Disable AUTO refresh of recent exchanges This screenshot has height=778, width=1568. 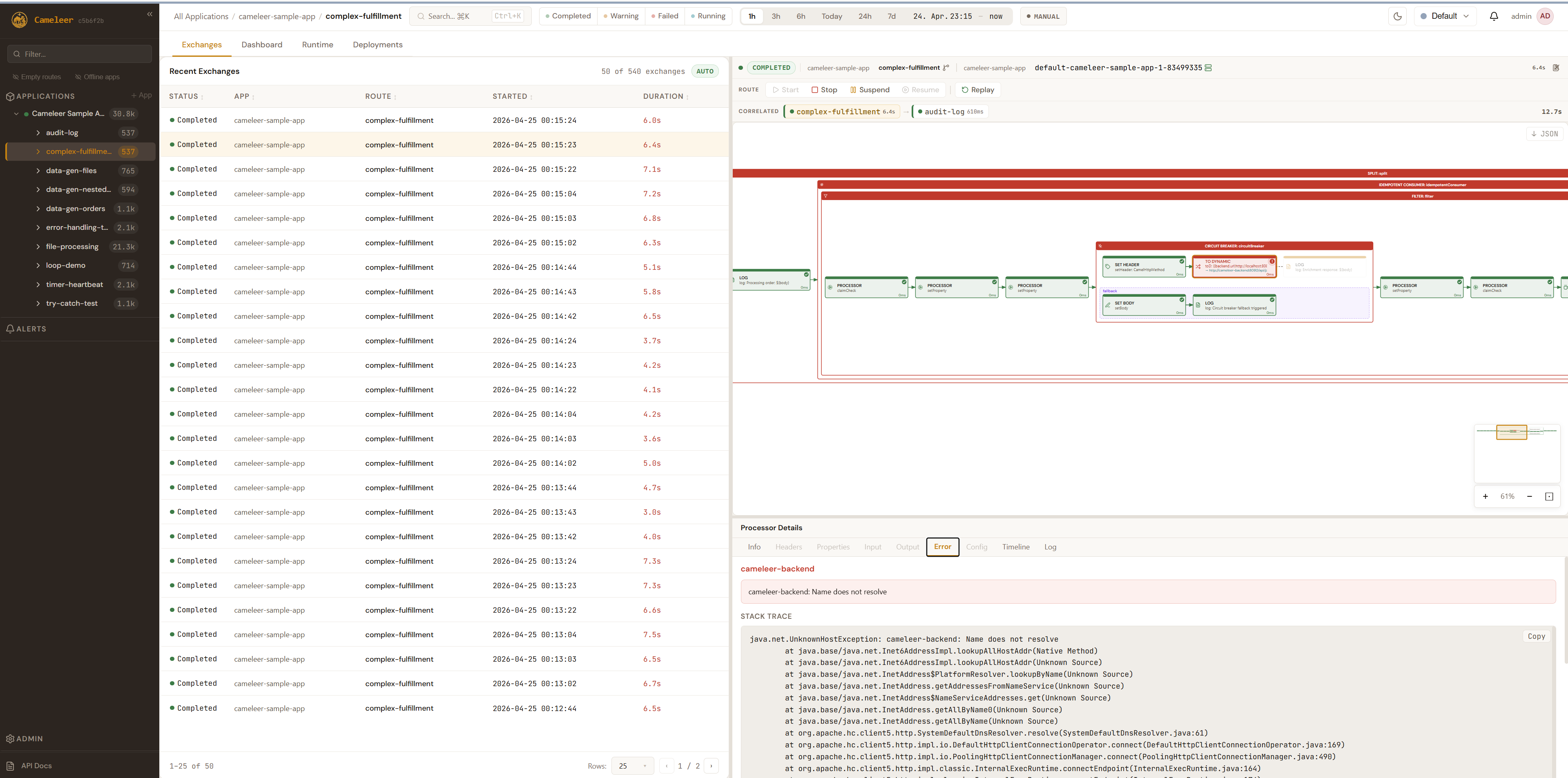pyautogui.click(x=704, y=71)
